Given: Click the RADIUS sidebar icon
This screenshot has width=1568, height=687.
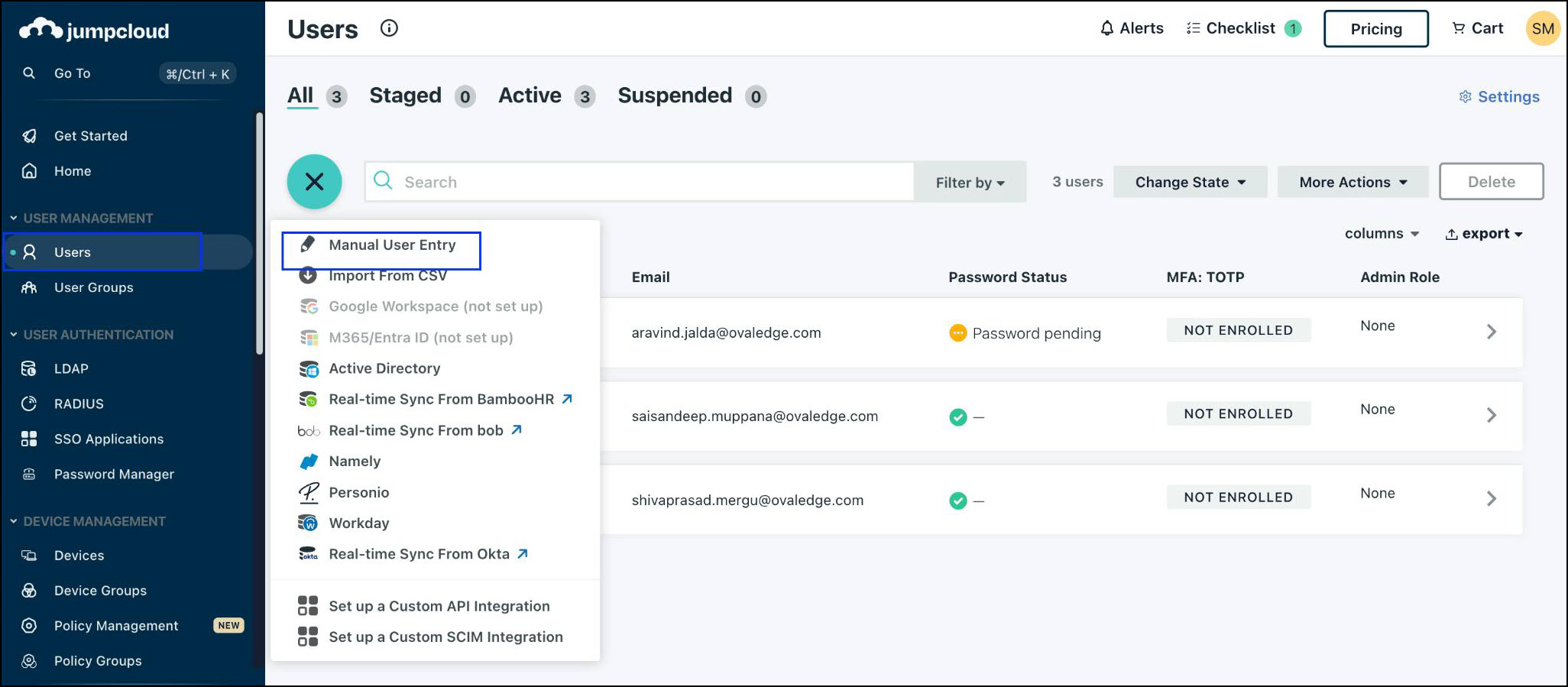Looking at the screenshot, I should [29, 403].
